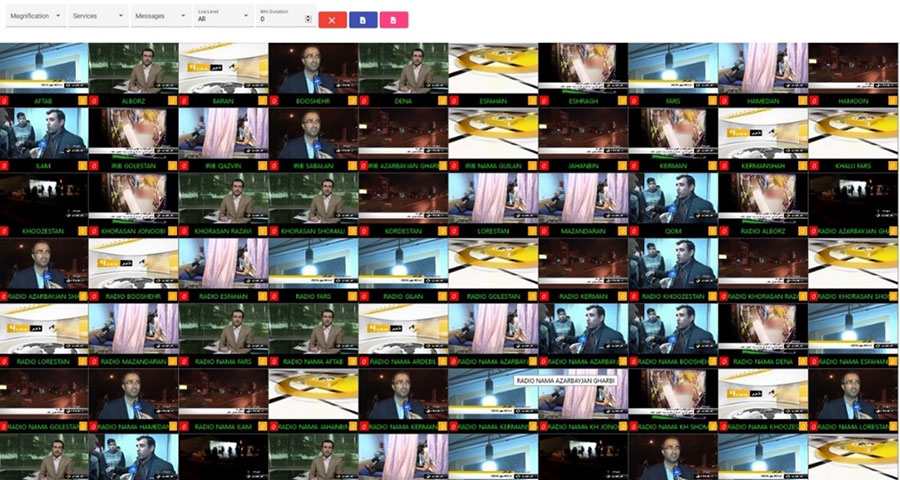Open the Services dropdown
Image resolution: width=900 pixels, height=480 pixels.
pyautogui.click(x=98, y=16)
